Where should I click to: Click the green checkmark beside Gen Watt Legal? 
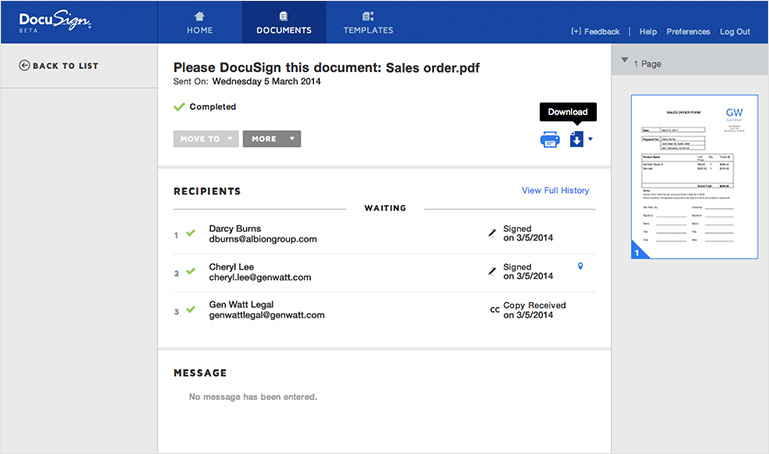click(x=191, y=309)
